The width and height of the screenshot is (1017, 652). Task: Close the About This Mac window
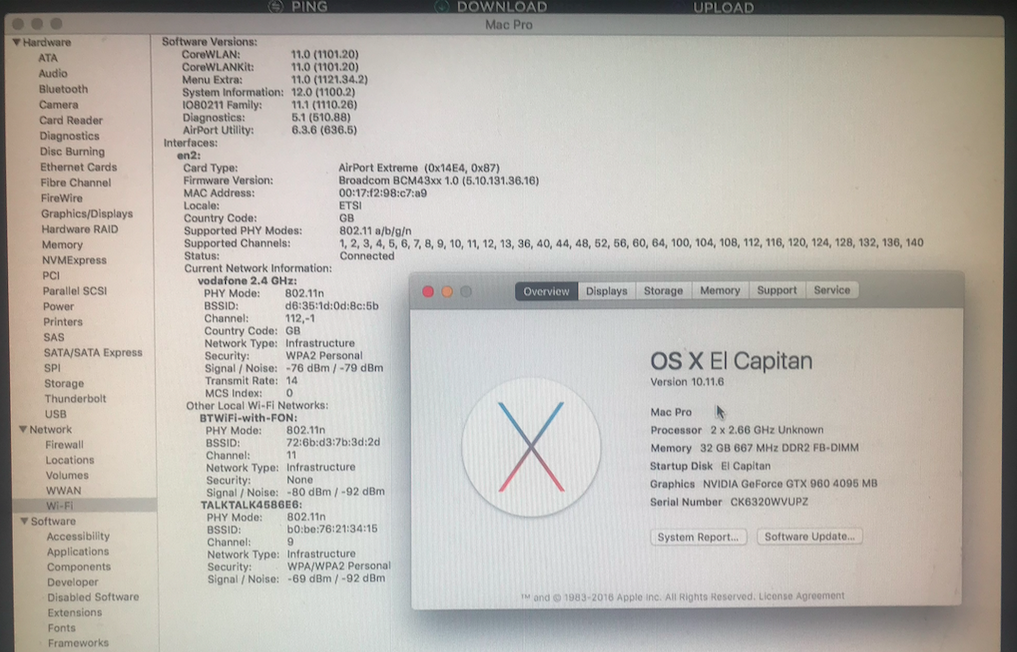click(428, 292)
